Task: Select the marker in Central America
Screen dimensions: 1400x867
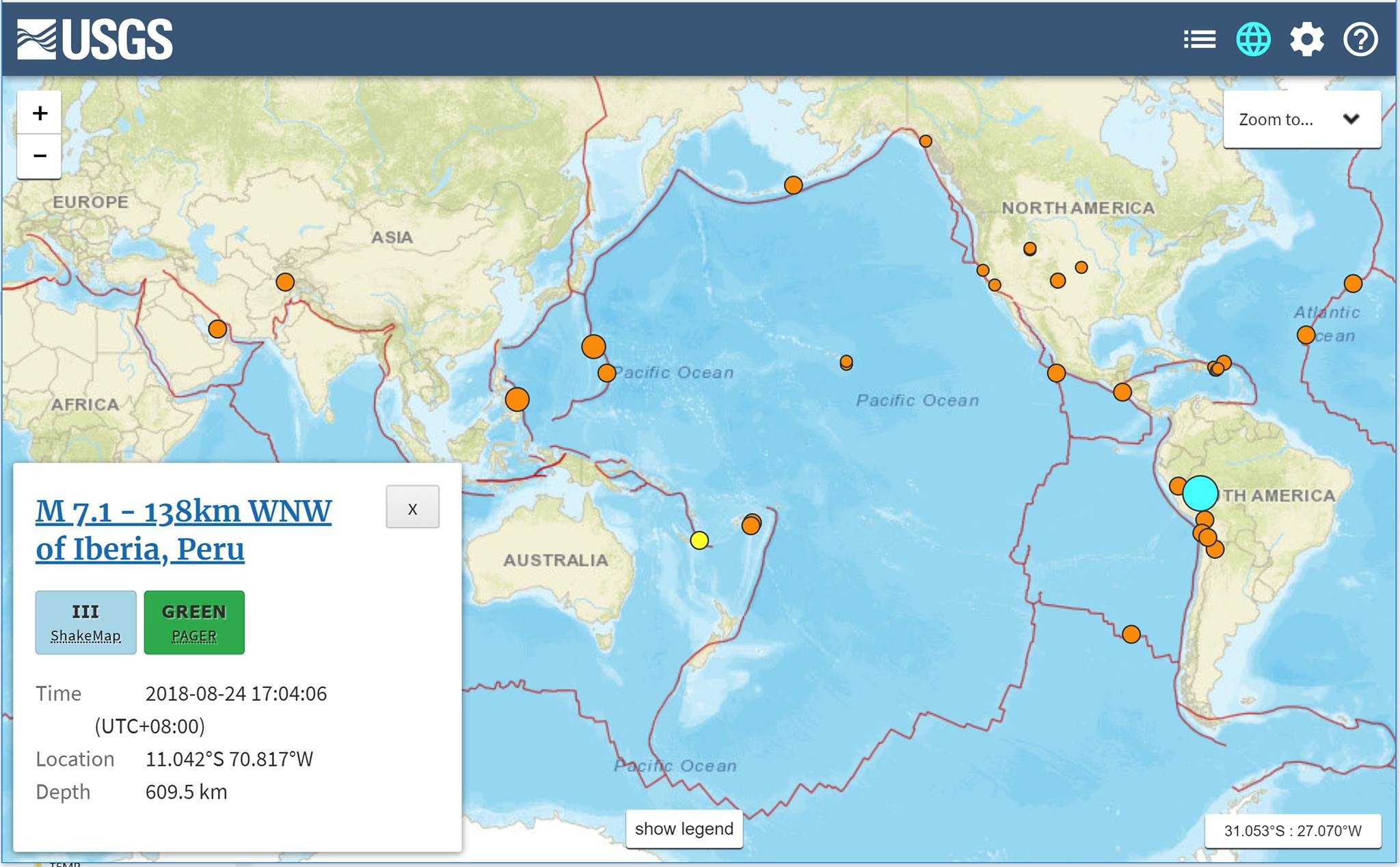Action: (x=1122, y=392)
